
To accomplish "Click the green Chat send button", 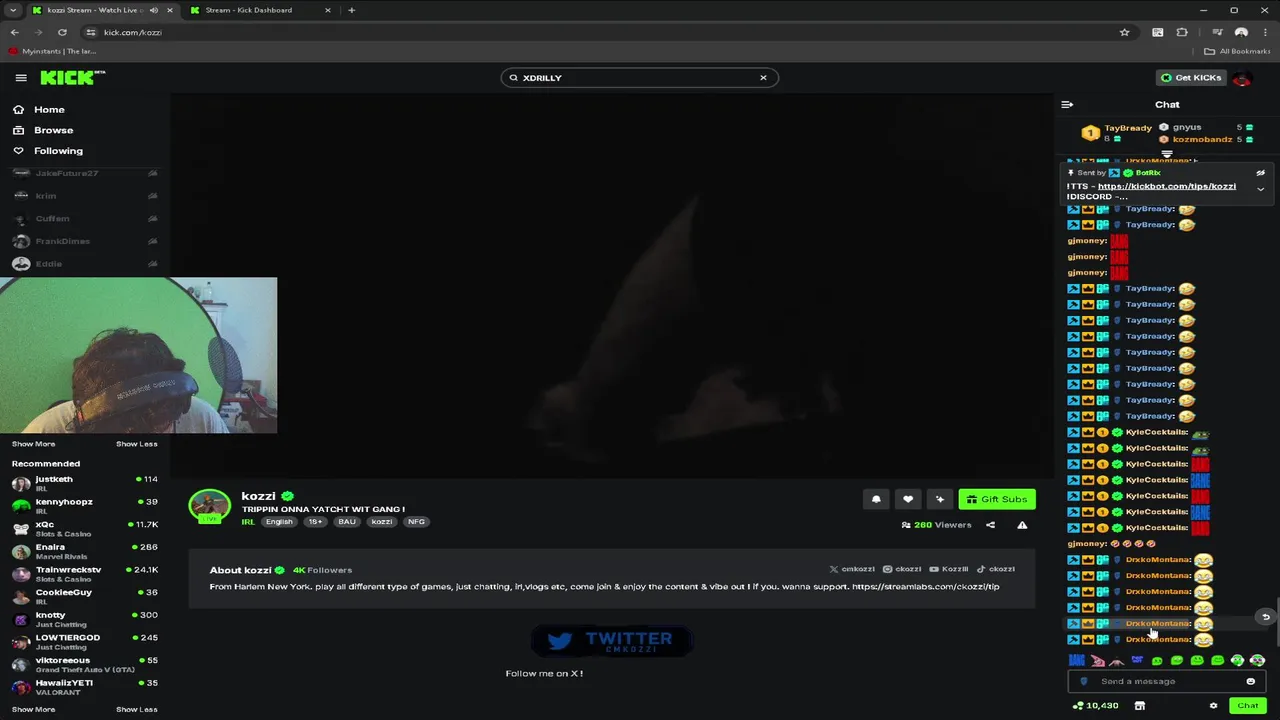I will pyautogui.click(x=1247, y=706).
